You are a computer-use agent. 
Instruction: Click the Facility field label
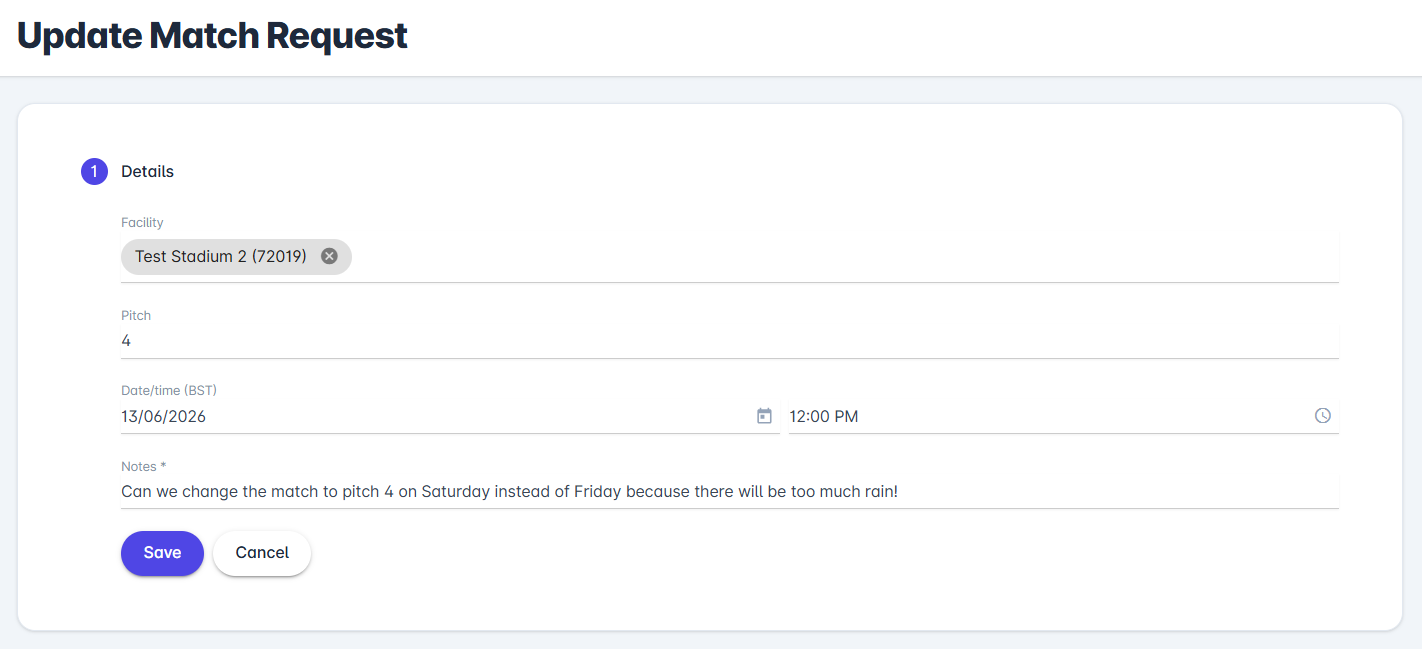click(142, 223)
